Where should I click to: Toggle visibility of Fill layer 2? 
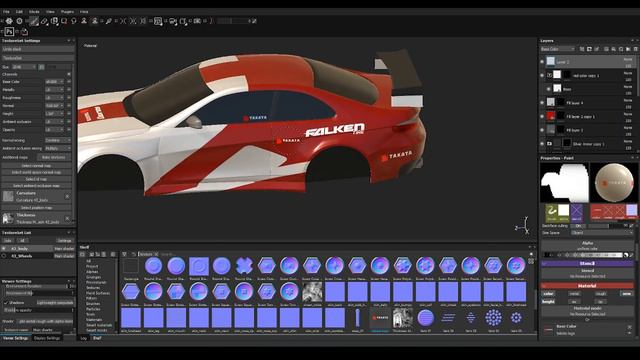(542, 130)
